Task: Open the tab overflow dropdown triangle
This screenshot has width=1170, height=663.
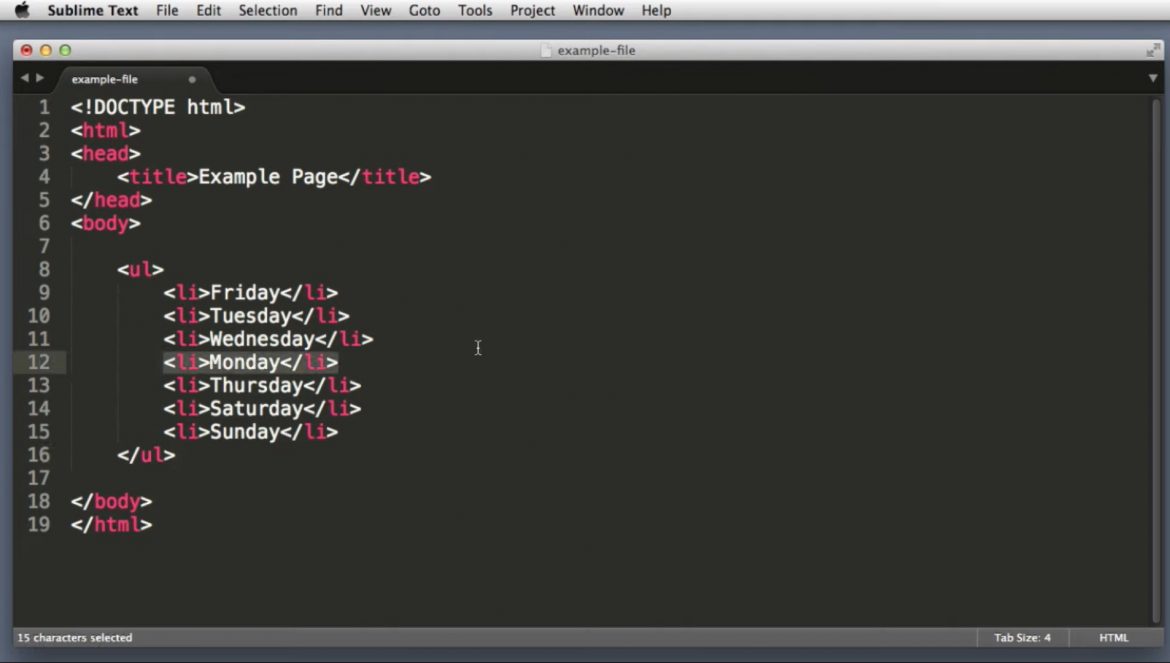Action: click(1155, 77)
